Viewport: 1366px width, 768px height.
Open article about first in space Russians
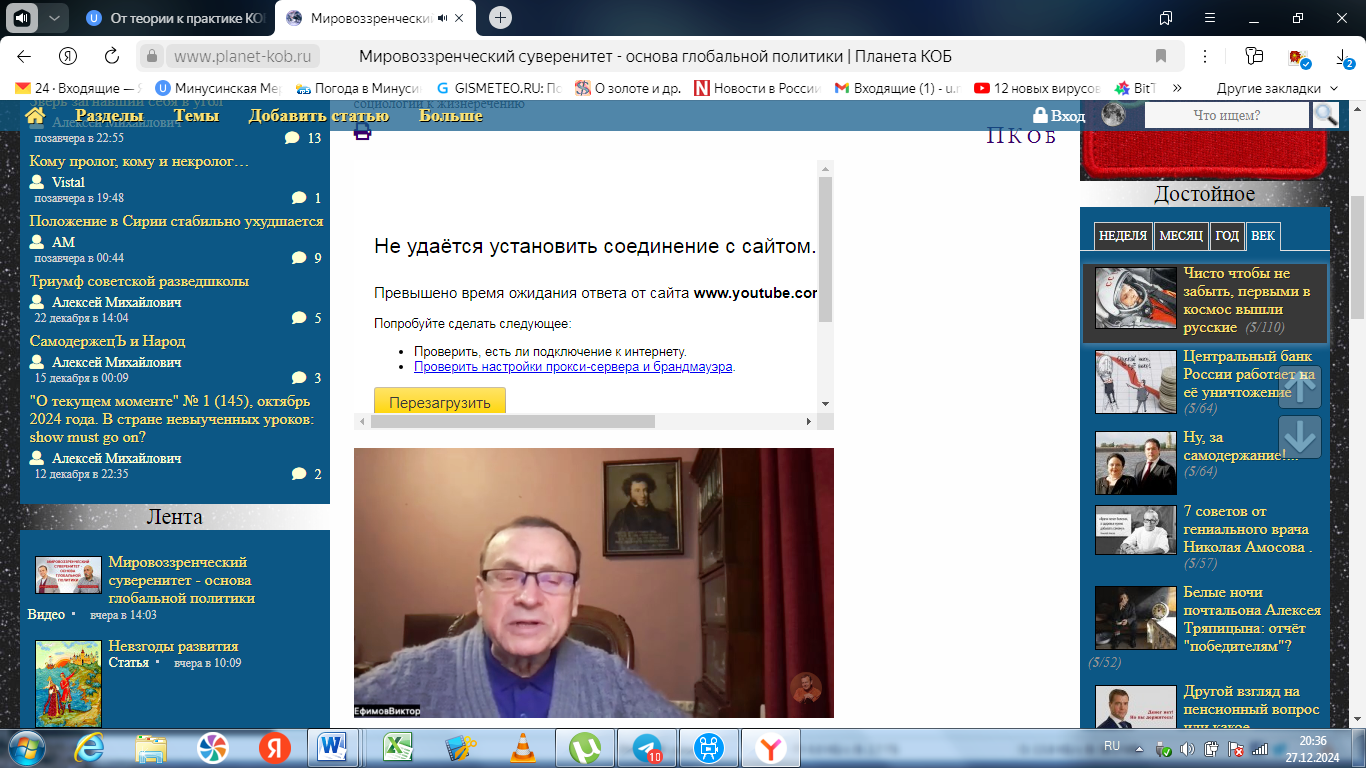pos(1247,300)
